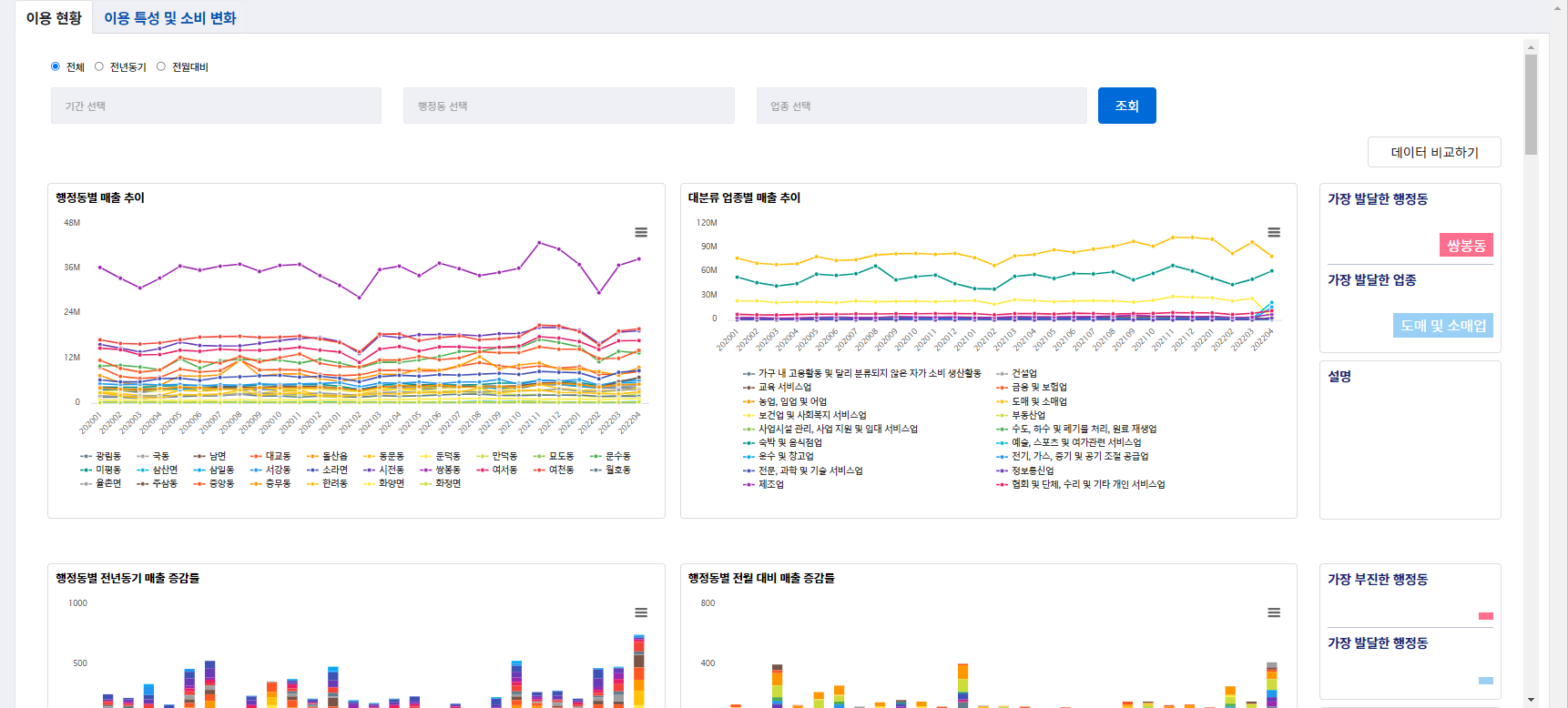The height and width of the screenshot is (708, 1568).
Task: Toggle 율촌면 series in legend
Action: (100, 483)
